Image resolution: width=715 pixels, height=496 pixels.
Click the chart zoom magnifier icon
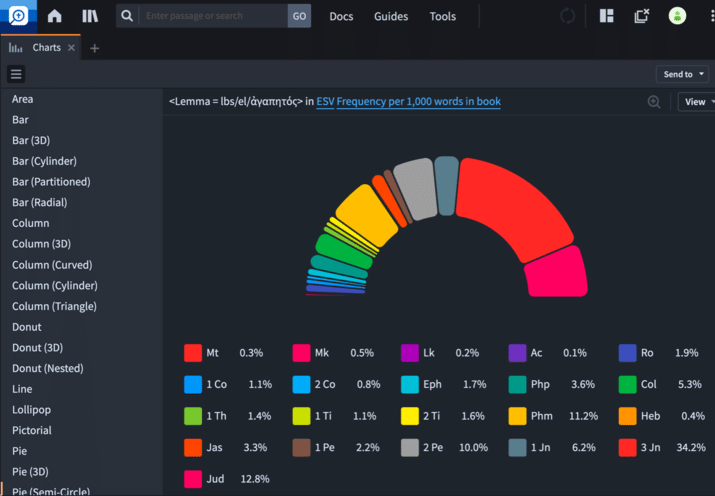654,102
